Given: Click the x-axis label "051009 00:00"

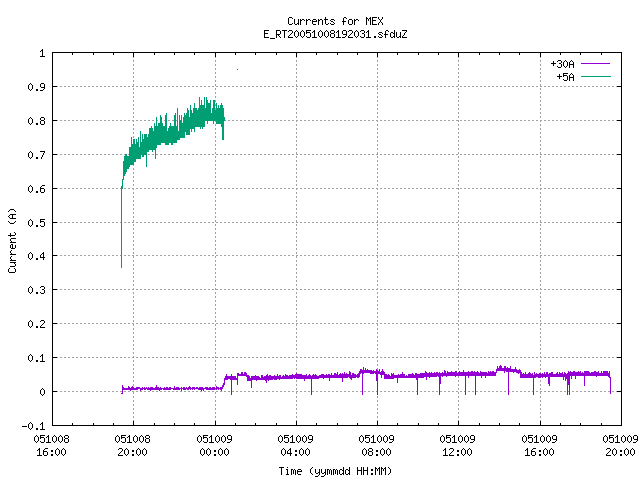Looking at the screenshot, I should (214, 446).
